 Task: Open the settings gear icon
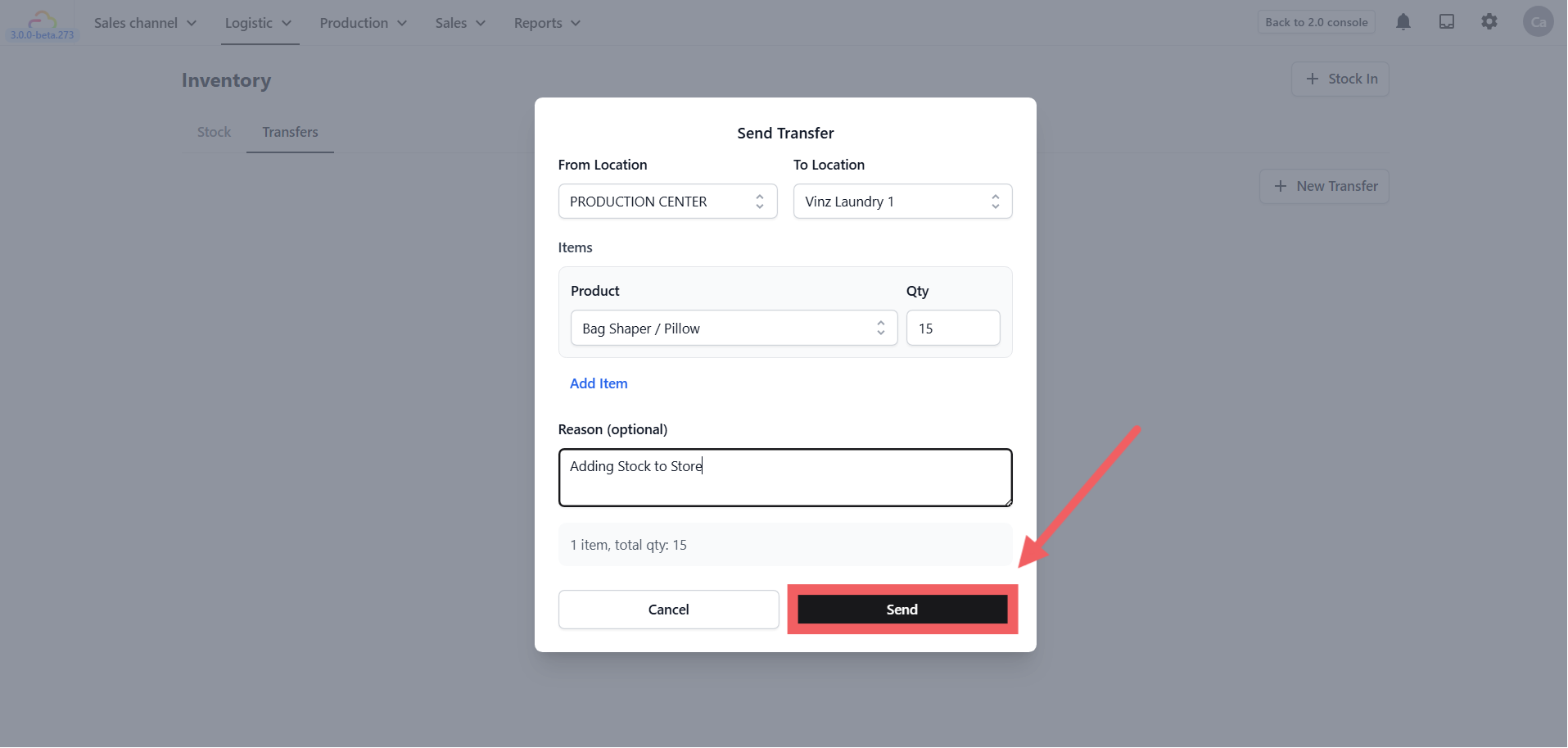click(x=1489, y=22)
